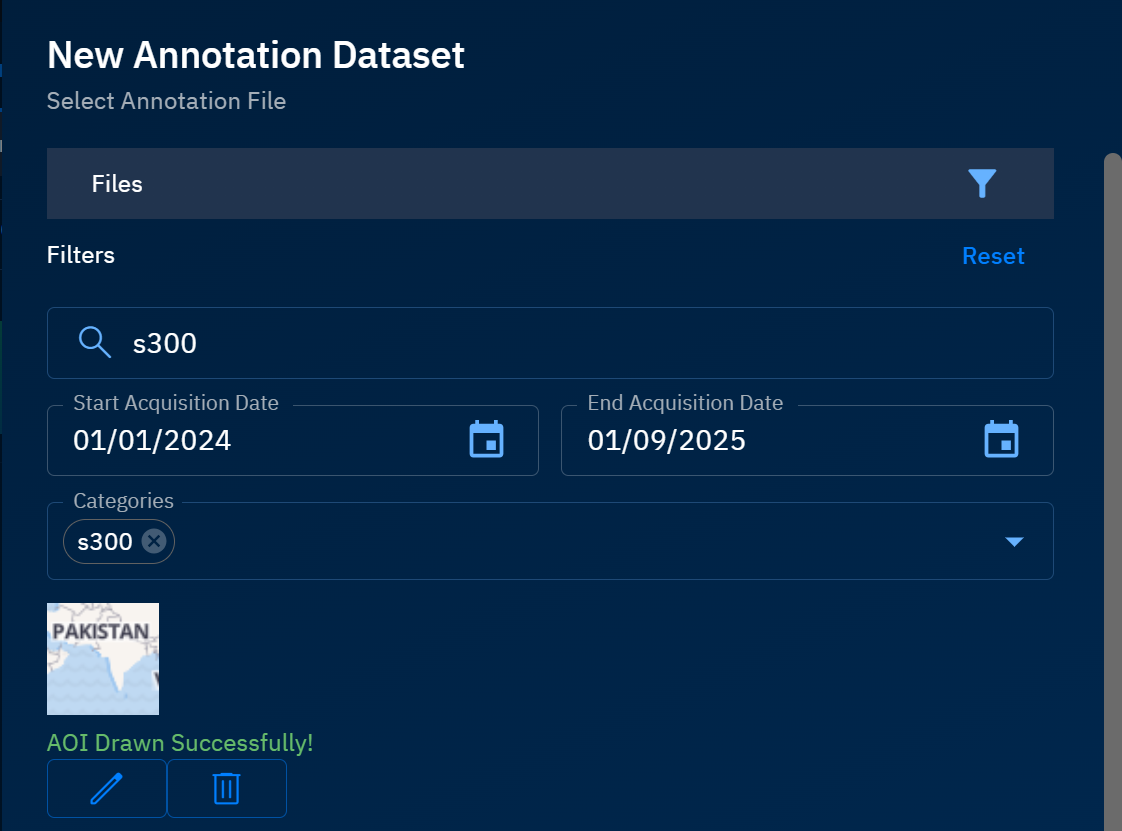Focus the search field containing s300
Image resolution: width=1122 pixels, height=831 pixels.
pyautogui.click(x=580, y=343)
